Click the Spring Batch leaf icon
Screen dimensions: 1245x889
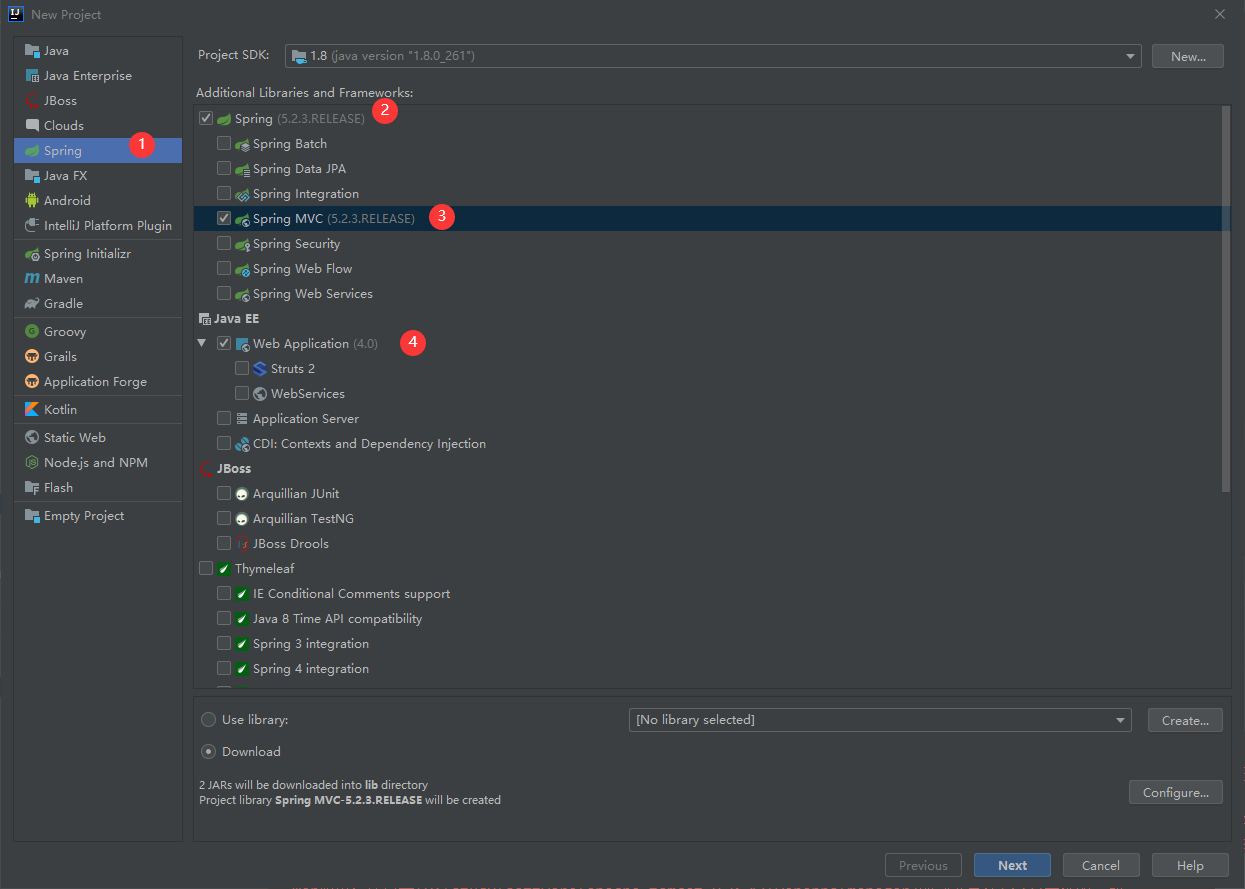pos(242,143)
